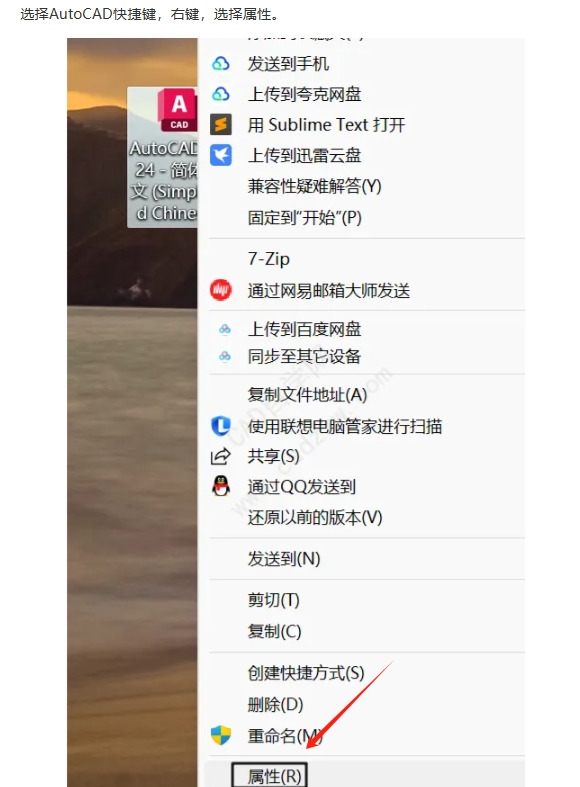Click the Quark cloud icon beside 发送到手机
Screen dimensions: 580x787
click(x=221, y=64)
